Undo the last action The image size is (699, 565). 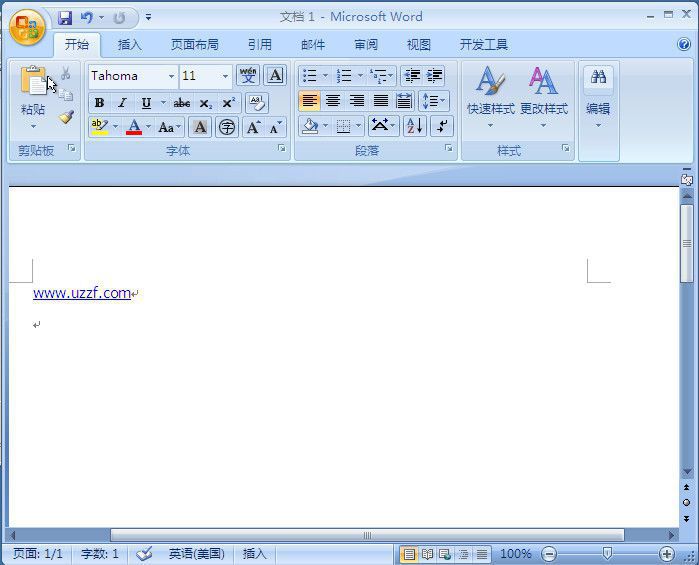87,18
